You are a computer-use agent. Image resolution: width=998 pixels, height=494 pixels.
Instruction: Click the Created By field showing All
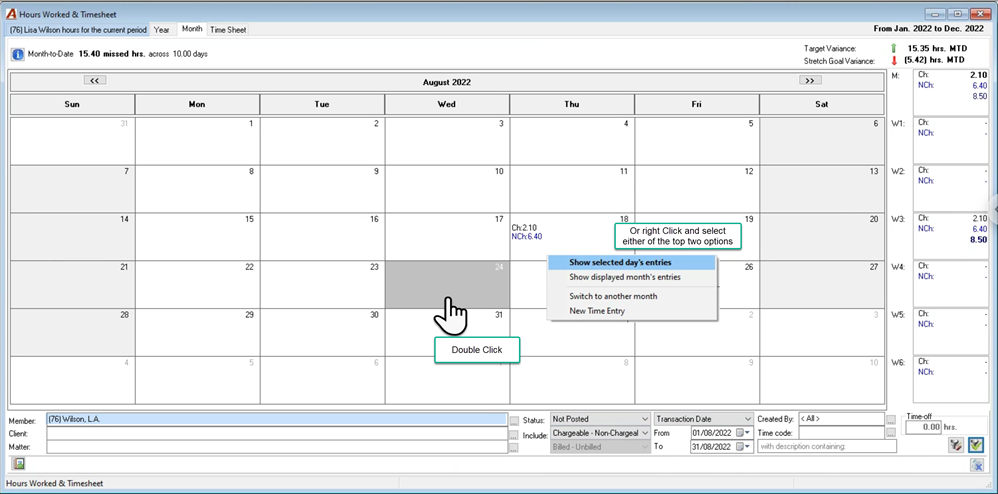click(841, 419)
